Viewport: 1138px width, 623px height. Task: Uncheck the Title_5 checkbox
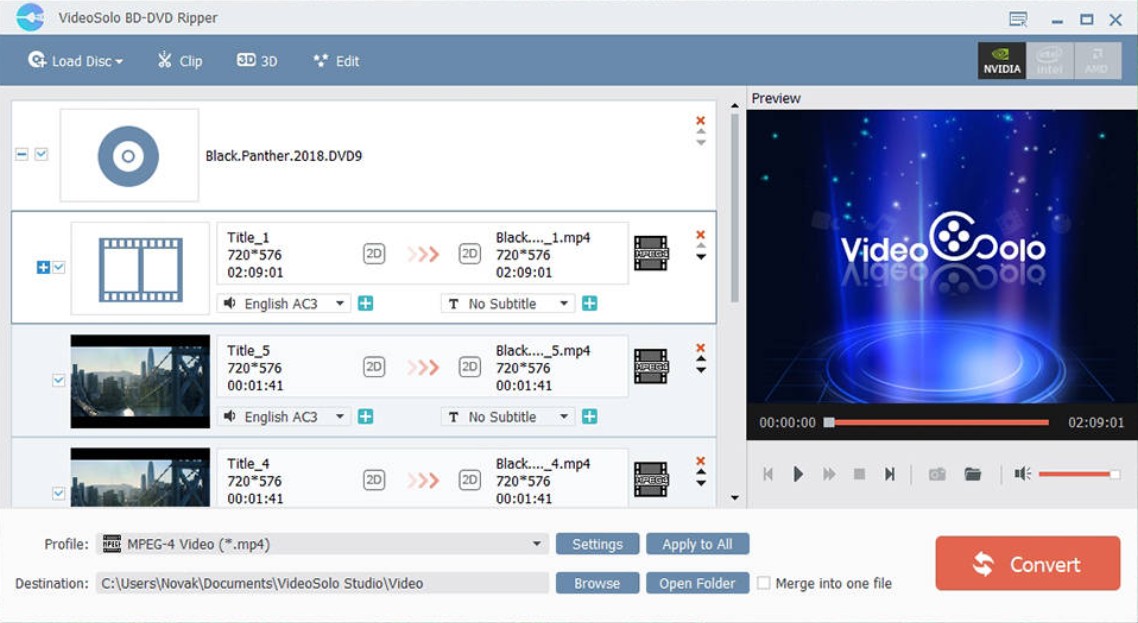(58, 380)
